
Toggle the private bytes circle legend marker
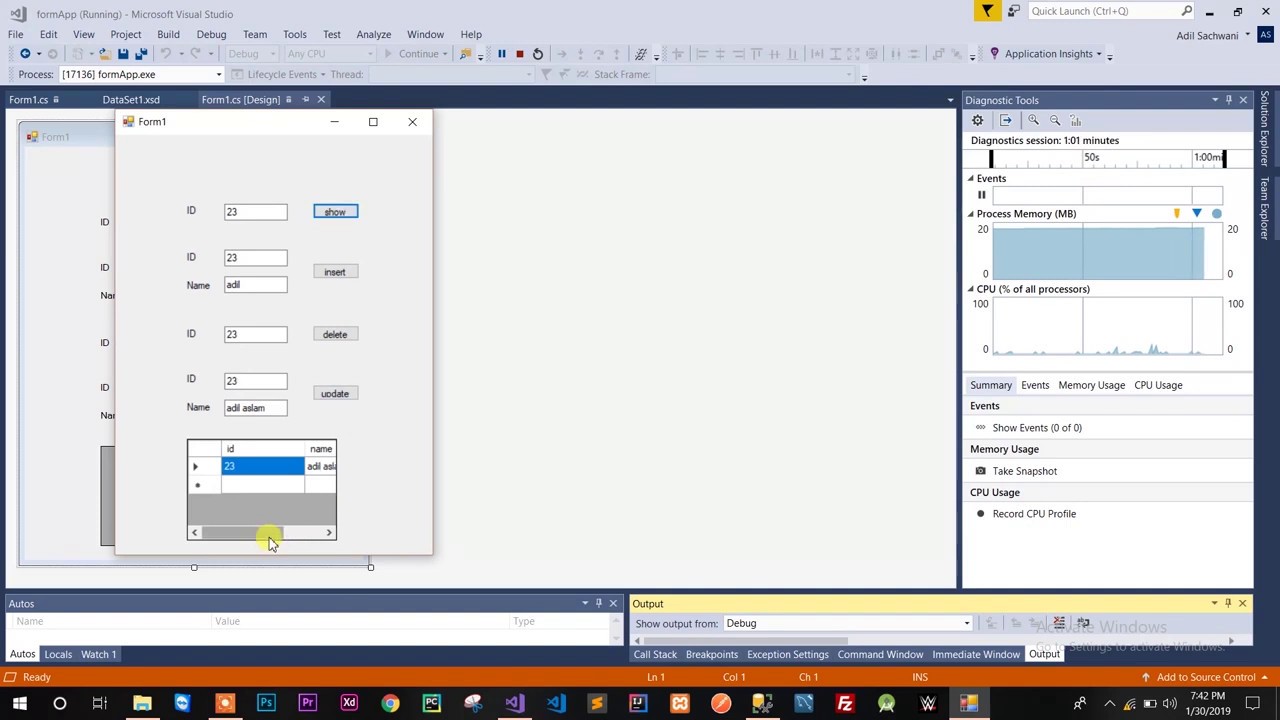coord(1216,214)
